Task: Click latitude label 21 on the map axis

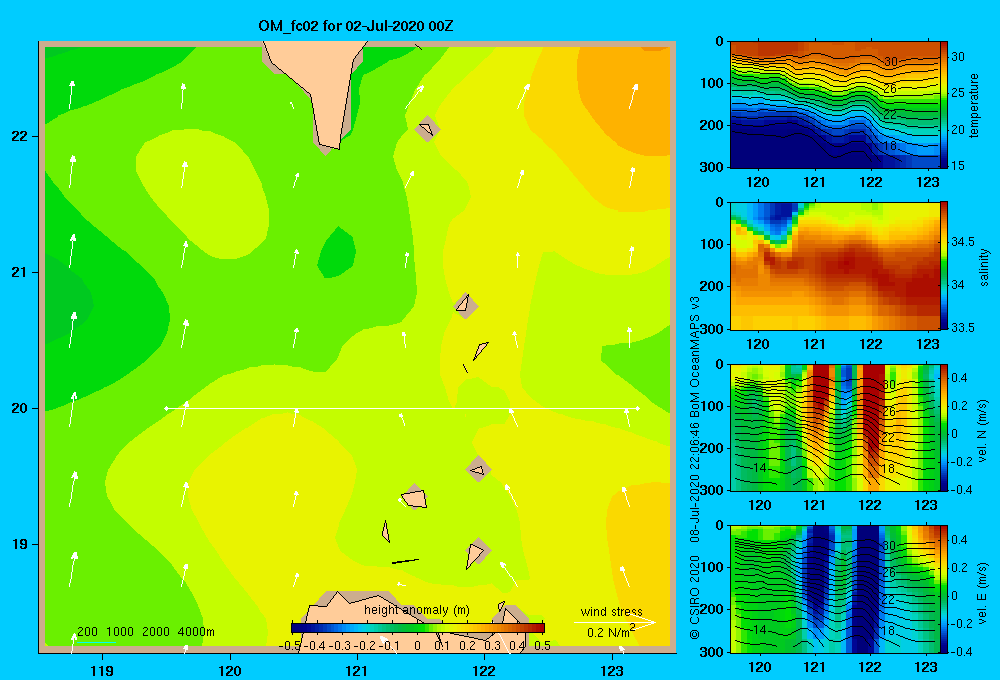Action: click(20, 272)
